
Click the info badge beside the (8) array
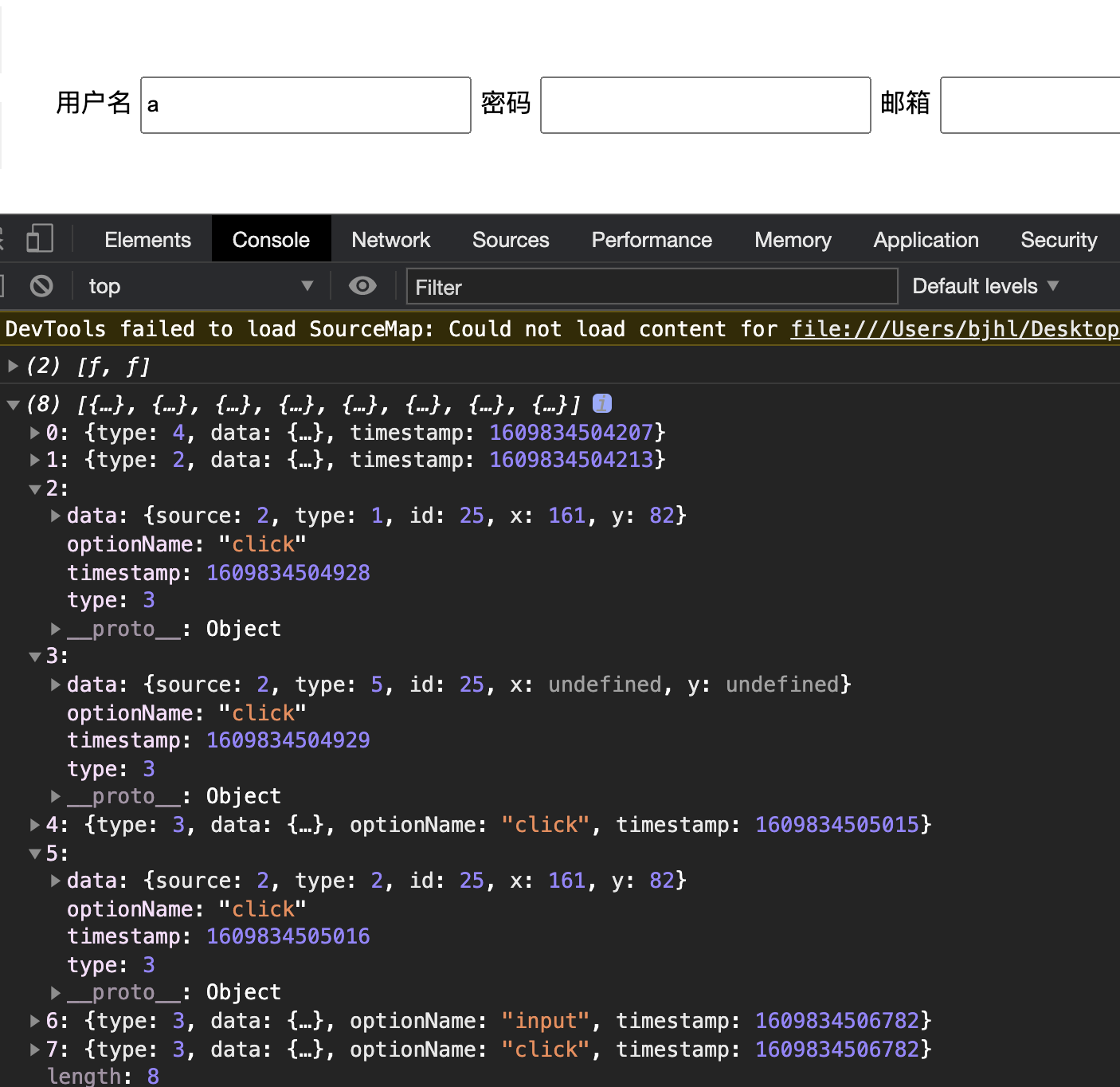click(x=601, y=403)
